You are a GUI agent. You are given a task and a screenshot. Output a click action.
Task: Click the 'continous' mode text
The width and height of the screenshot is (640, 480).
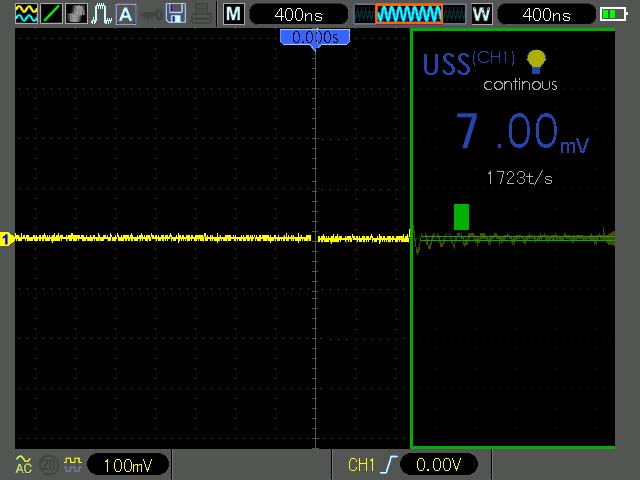click(520, 84)
